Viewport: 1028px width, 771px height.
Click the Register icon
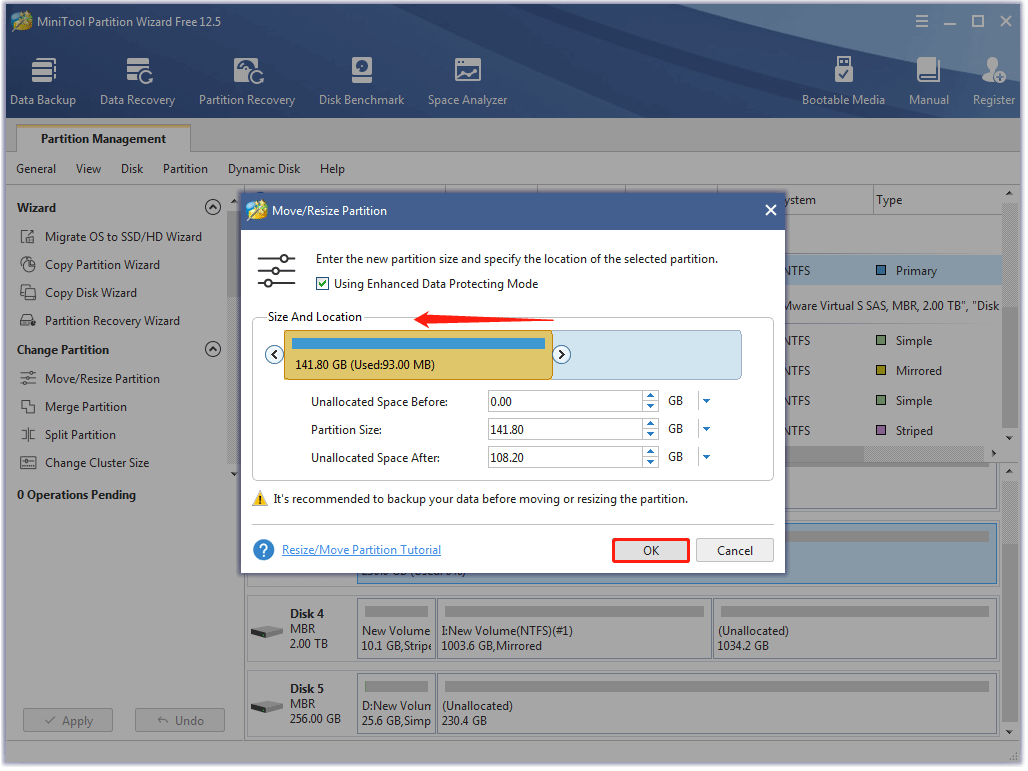coord(993,70)
